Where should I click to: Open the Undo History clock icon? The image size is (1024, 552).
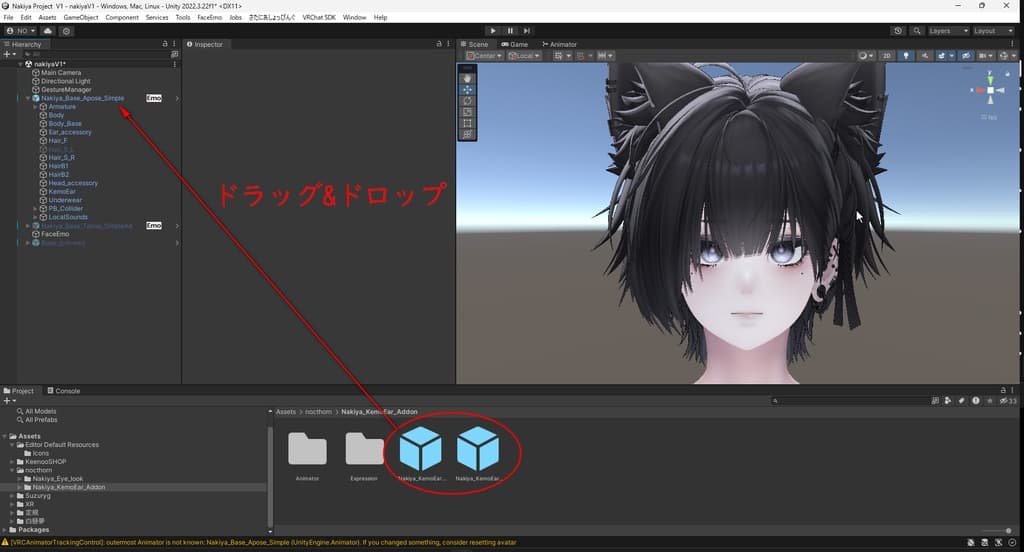(898, 31)
